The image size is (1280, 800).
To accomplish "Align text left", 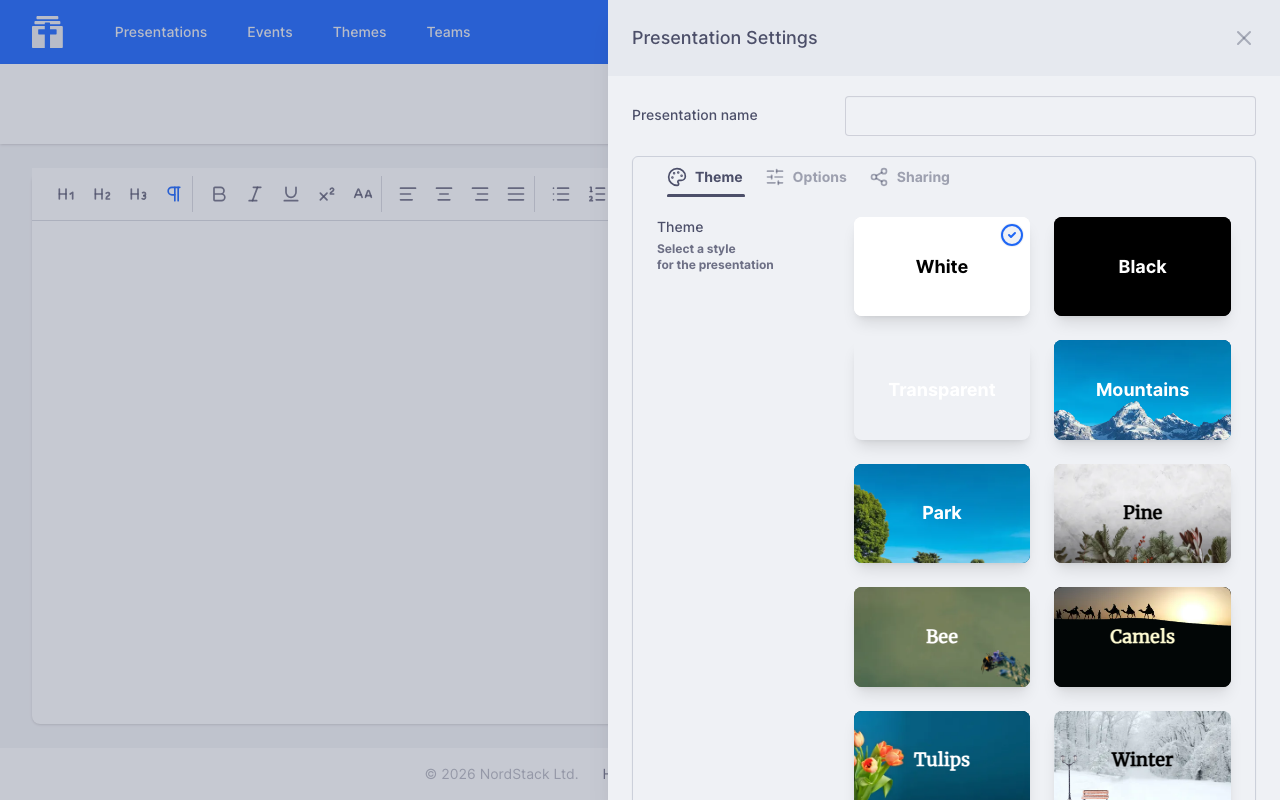I will point(407,194).
